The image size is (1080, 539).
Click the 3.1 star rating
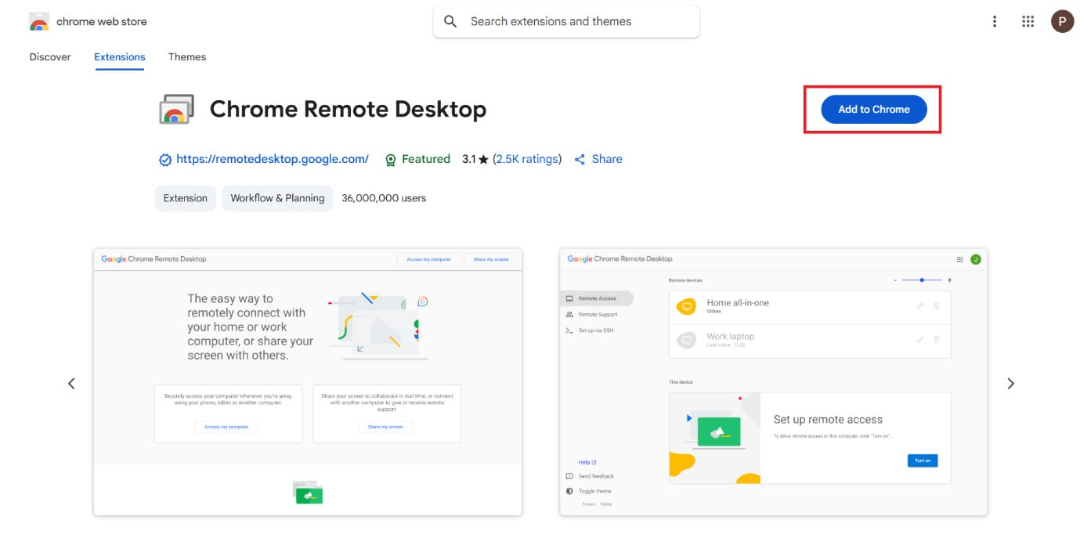[x=475, y=159]
